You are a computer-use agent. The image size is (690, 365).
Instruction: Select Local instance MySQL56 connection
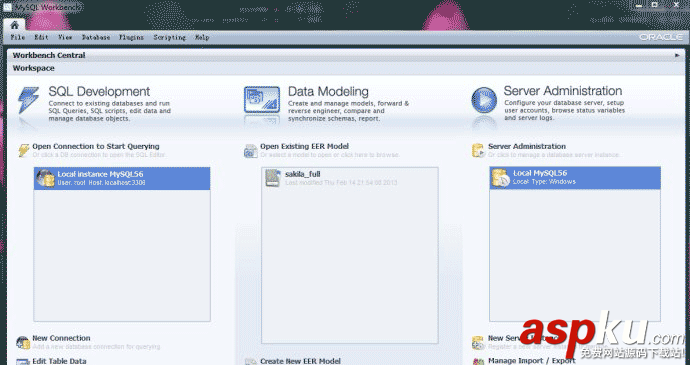122,178
